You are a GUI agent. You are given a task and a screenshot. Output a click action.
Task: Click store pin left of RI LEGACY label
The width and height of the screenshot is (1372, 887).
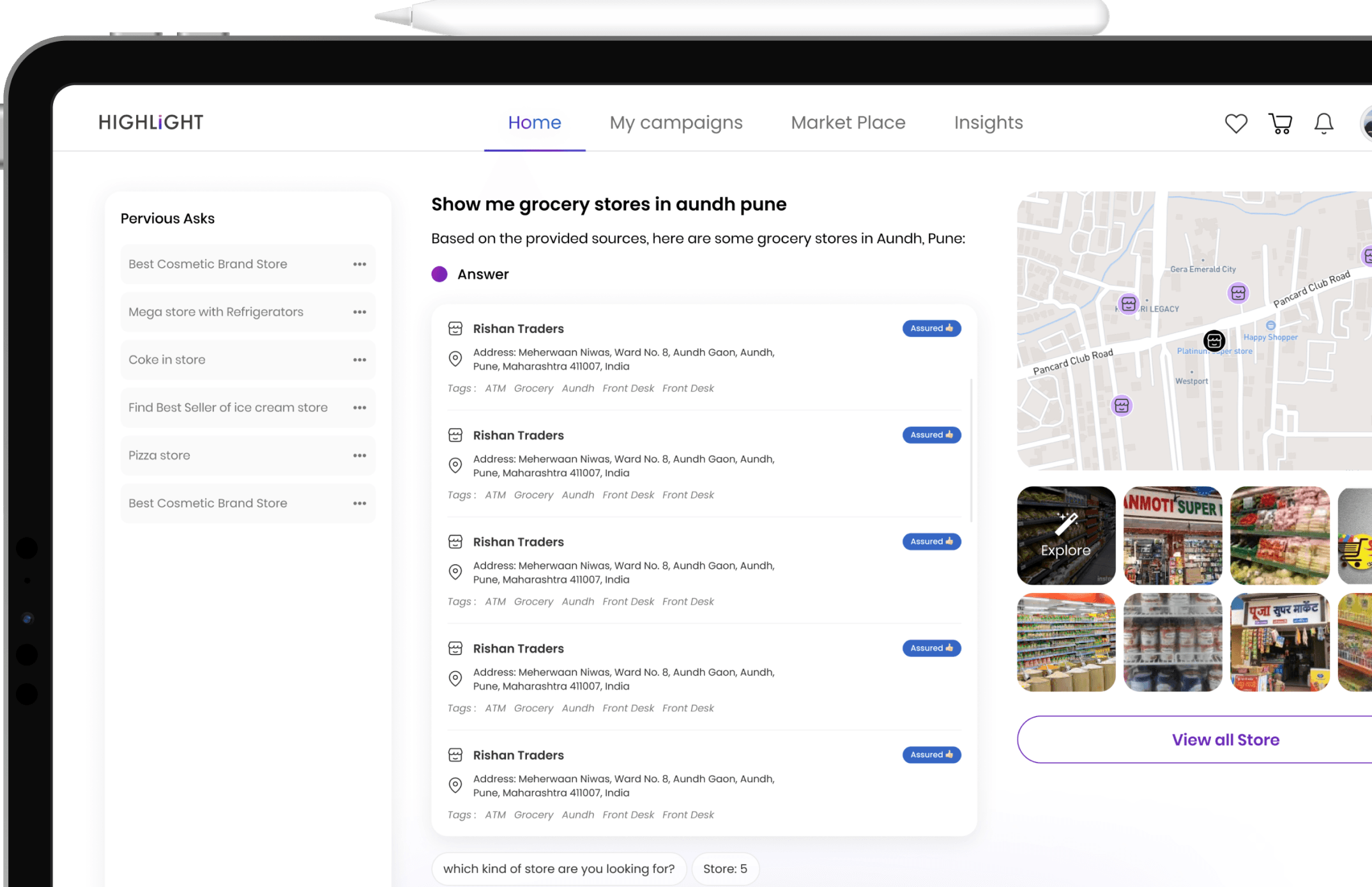pos(1129,304)
